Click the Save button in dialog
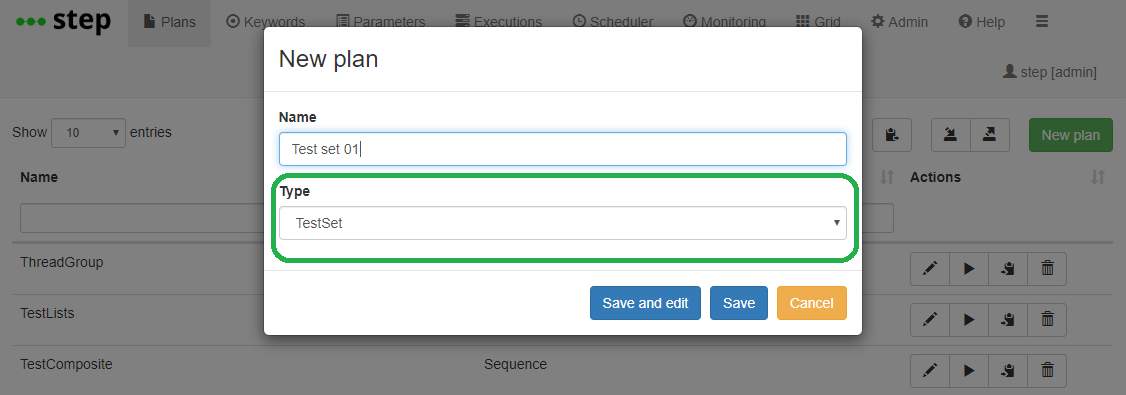The width and height of the screenshot is (1126, 395). point(739,303)
